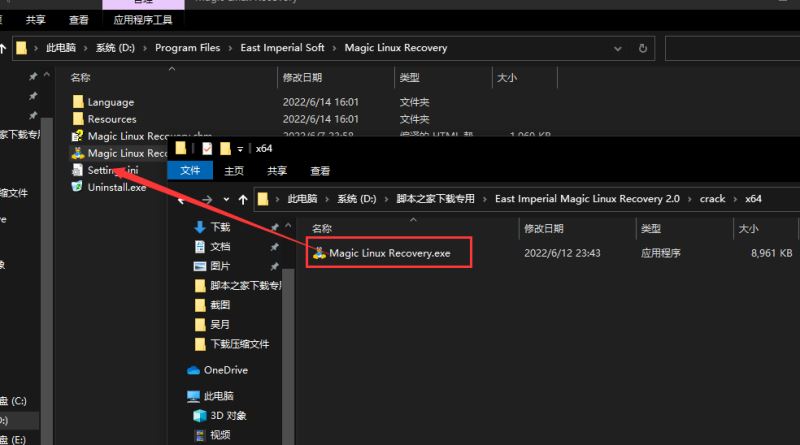Open recent locations dropdown in x64 window
This screenshot has height=445, width=800.
pyautogui.click(x=226, y=200)
